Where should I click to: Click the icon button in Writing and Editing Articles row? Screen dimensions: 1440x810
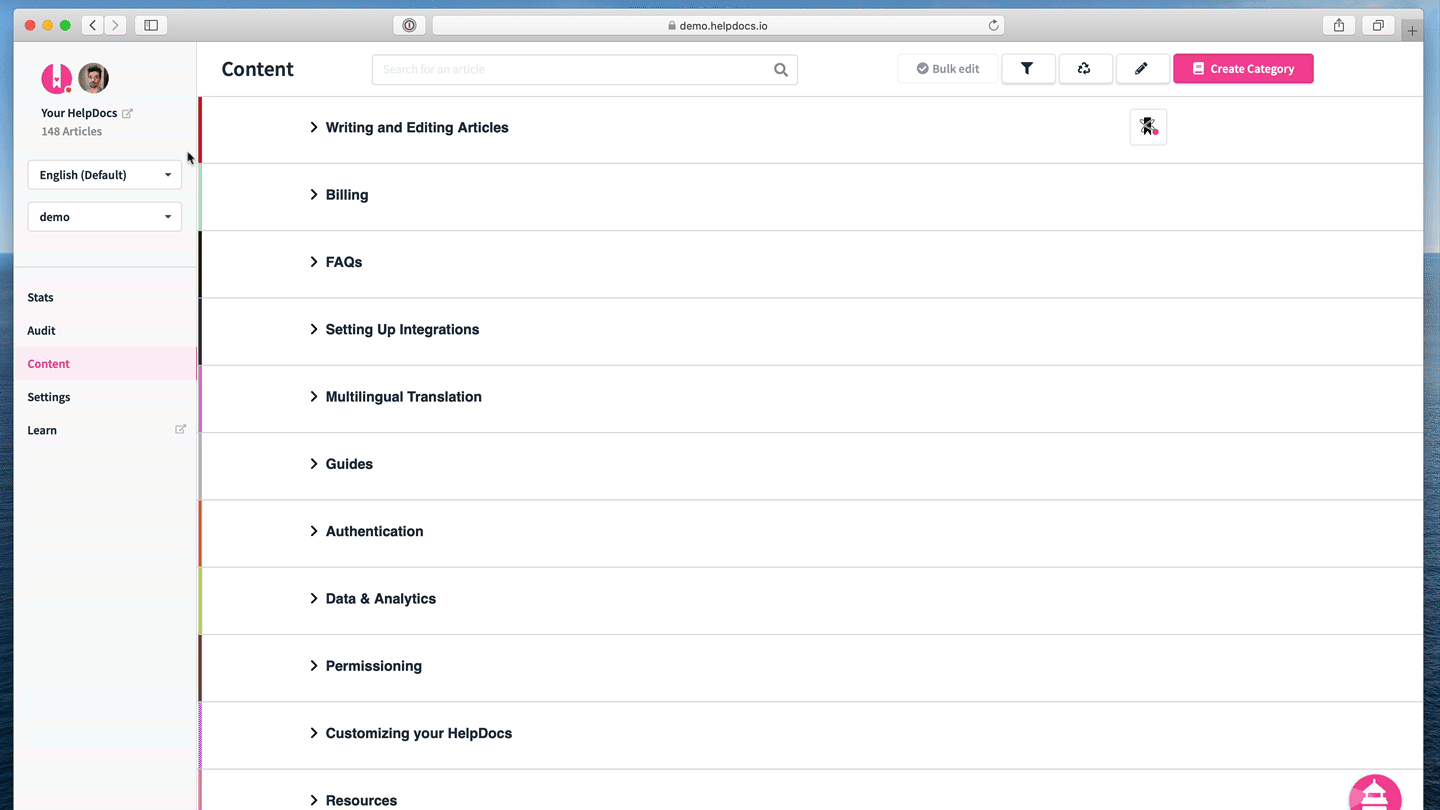click(1148, 127)
